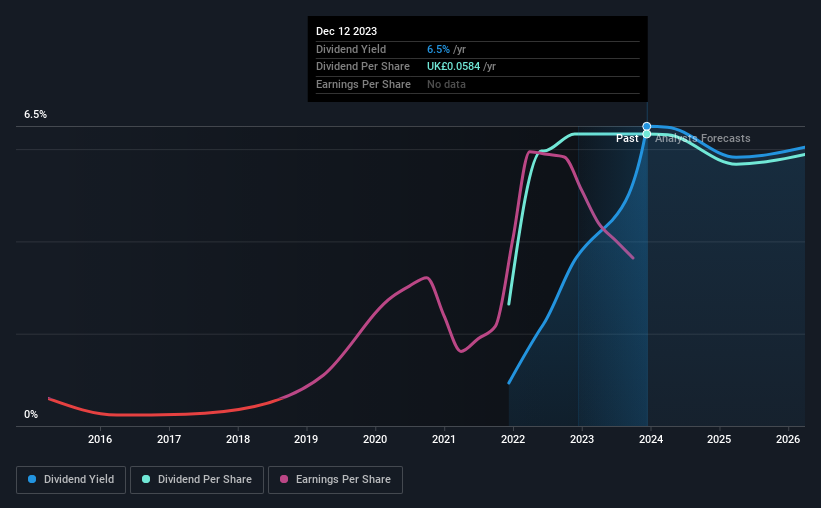Click the No data earnings tooltip value
The height and width of the screenshot is (508, 821).
tap(446, 84)
